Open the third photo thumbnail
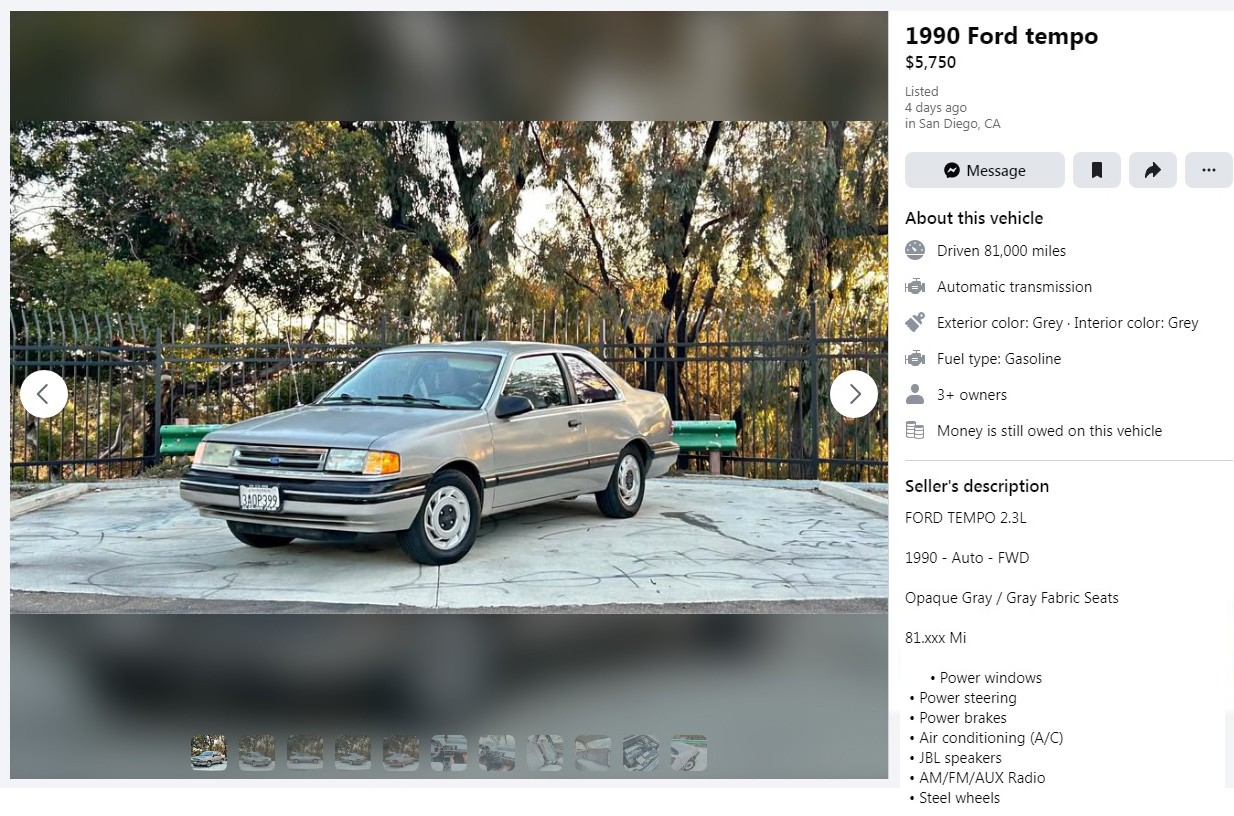Viewport: 1234px width, 816px height. tap(305, 753)
